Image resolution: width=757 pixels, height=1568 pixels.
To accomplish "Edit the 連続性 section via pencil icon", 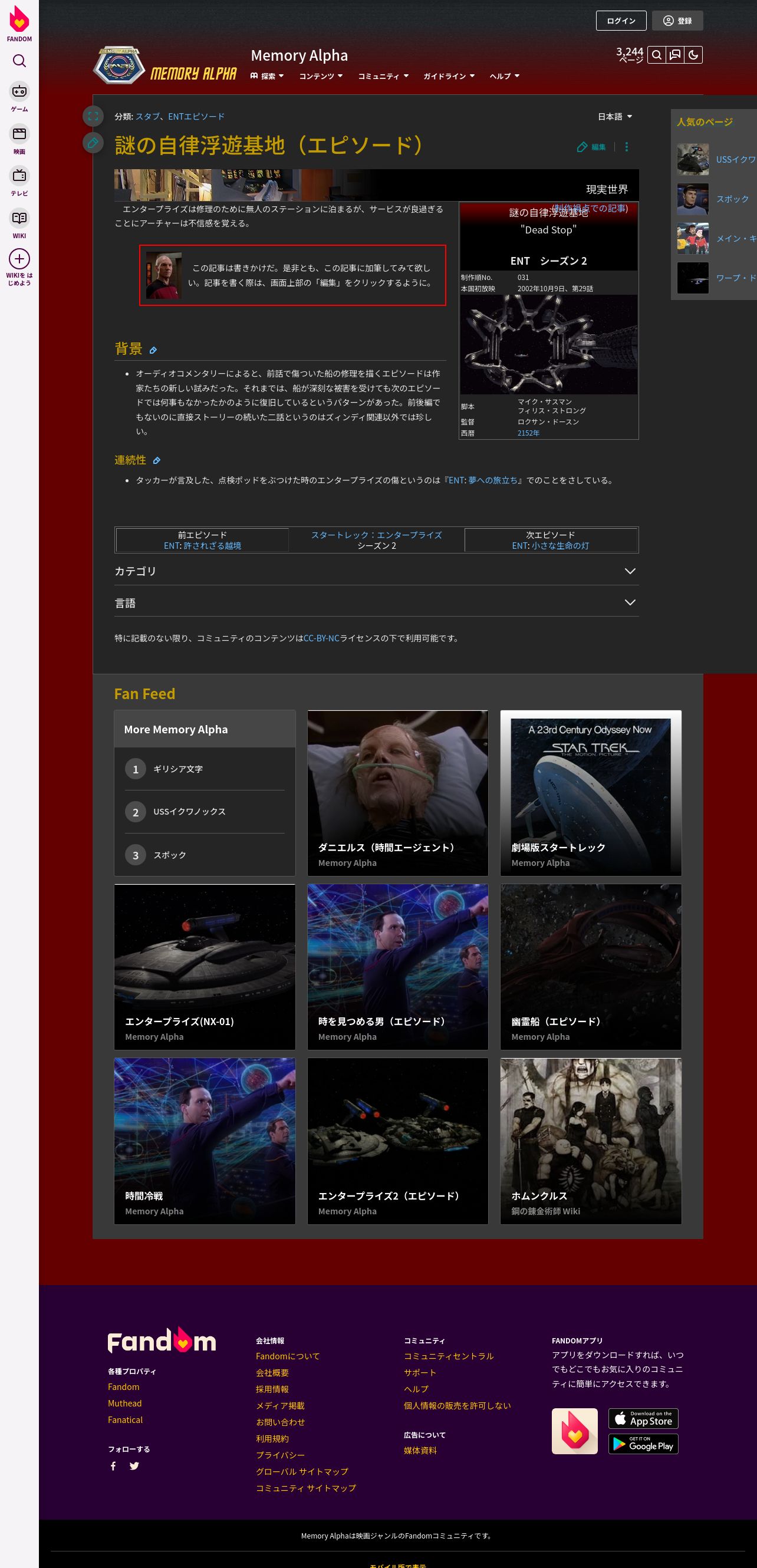I will (156, 461).
